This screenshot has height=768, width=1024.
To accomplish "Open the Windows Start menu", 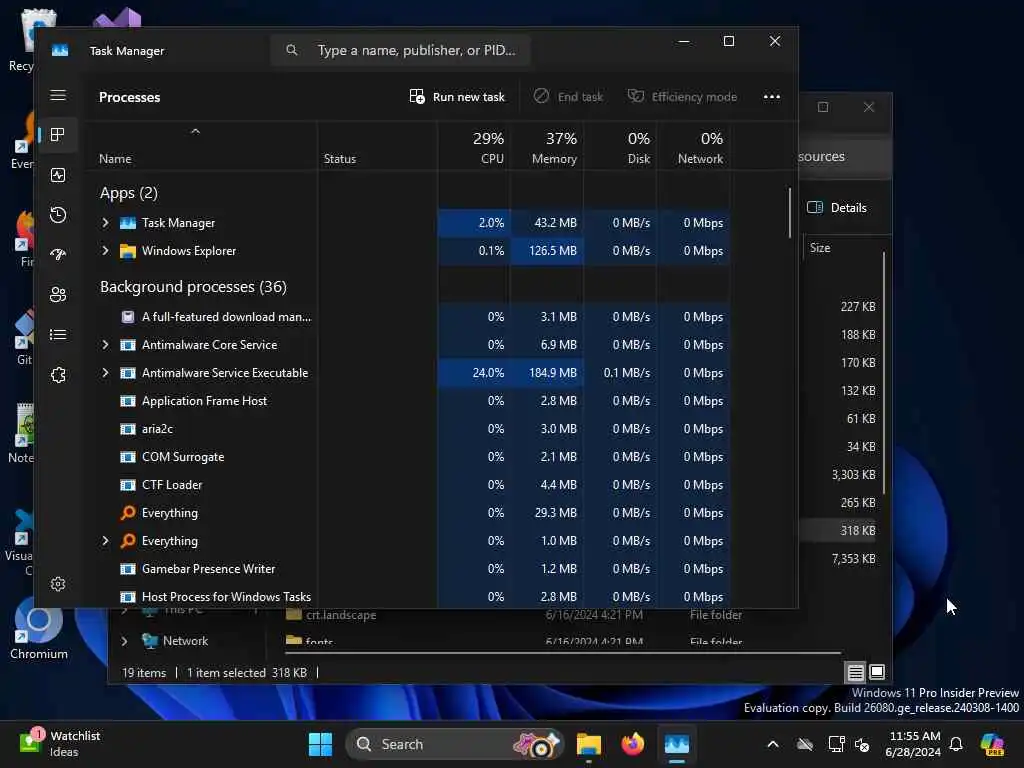I will pos(320,744).
